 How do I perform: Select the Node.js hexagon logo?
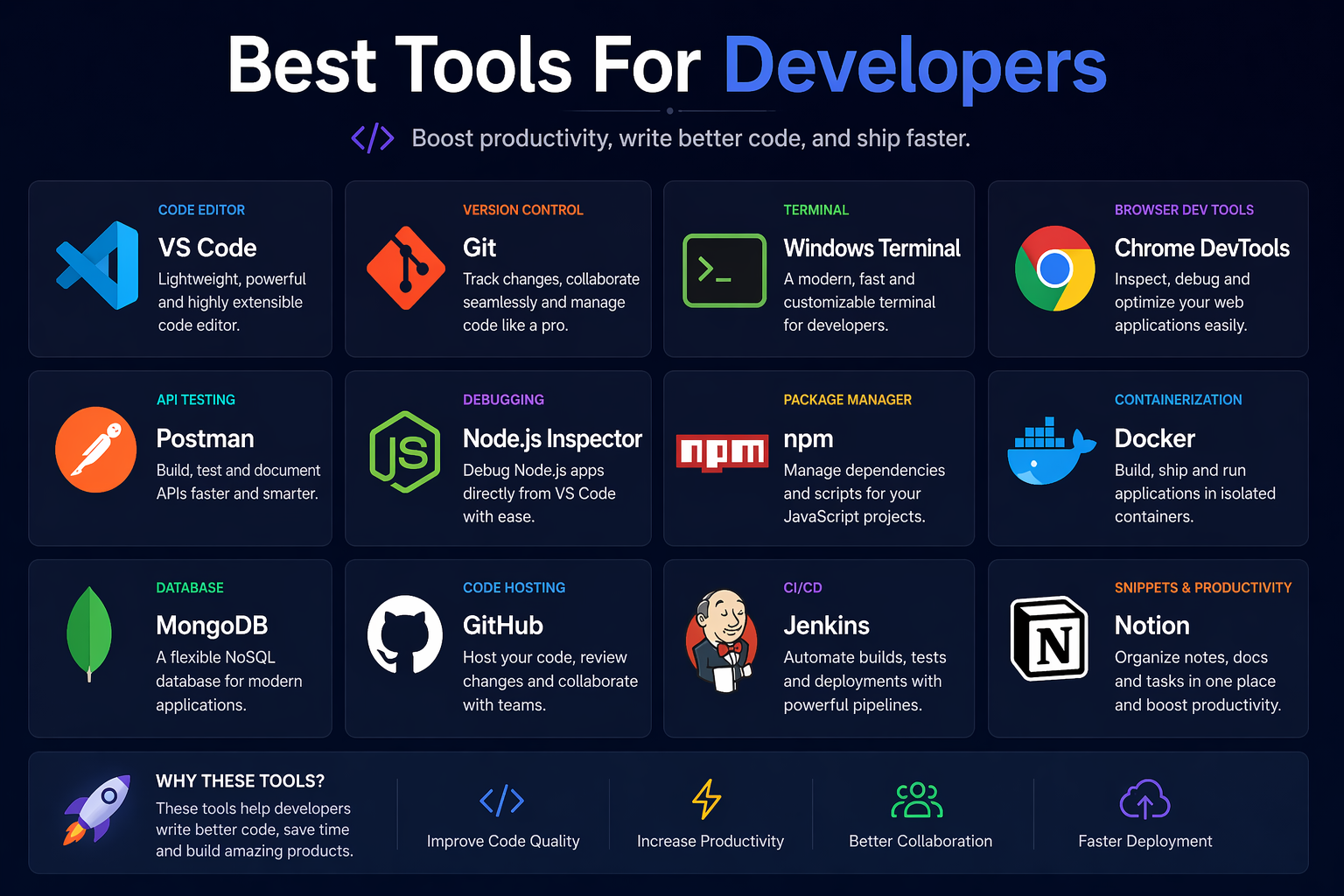(405, 452)
